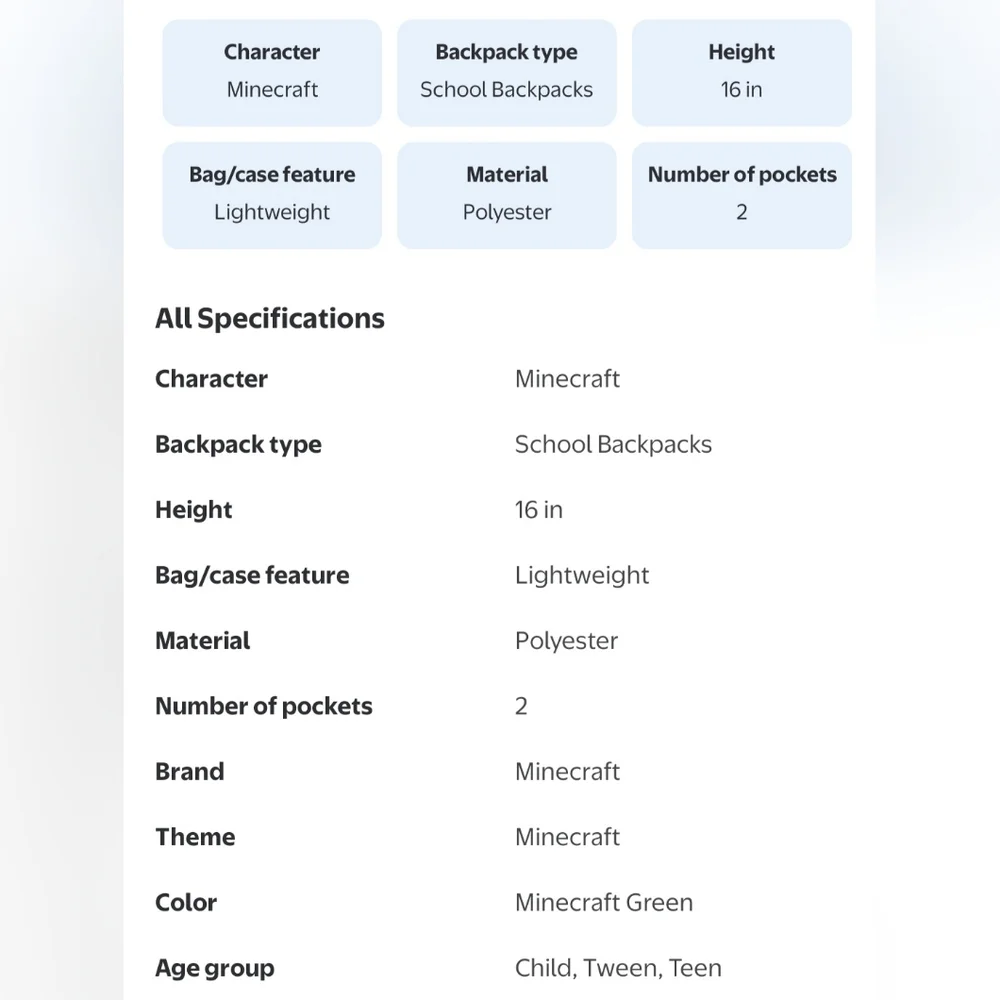Image resolution: width=1000 pixels, height=1000 pixels.
Task: Click the Color row label
Action: [186, 902]
